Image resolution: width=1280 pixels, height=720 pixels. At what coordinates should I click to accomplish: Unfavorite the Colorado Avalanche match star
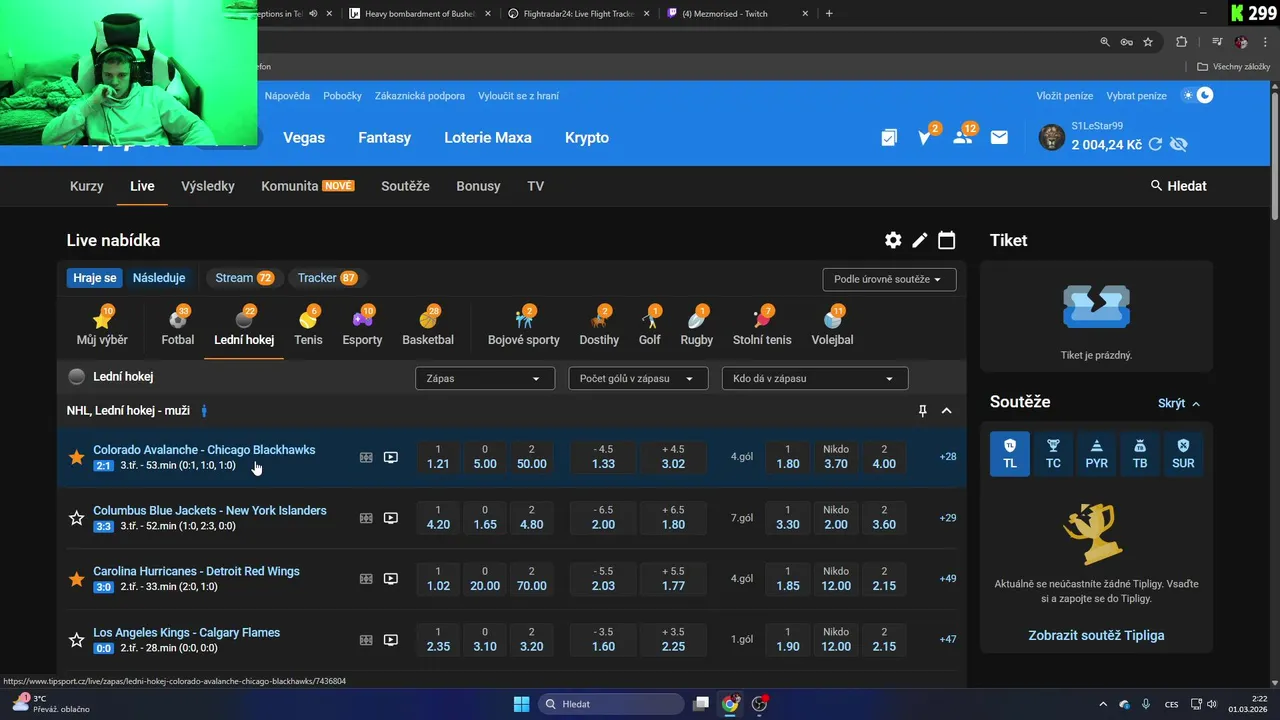[77, 457]
